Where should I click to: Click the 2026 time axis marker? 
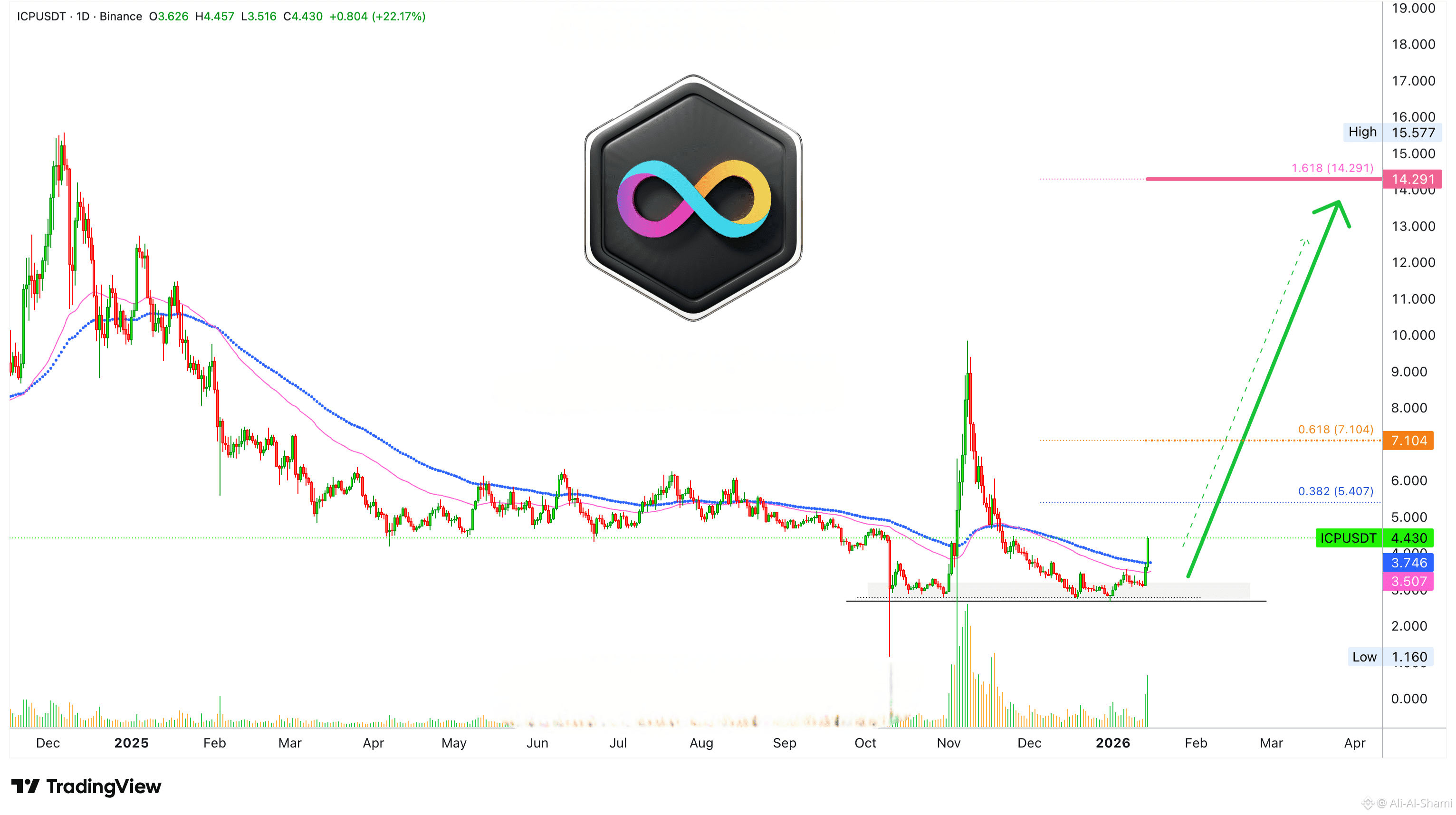pos(1112,743)
